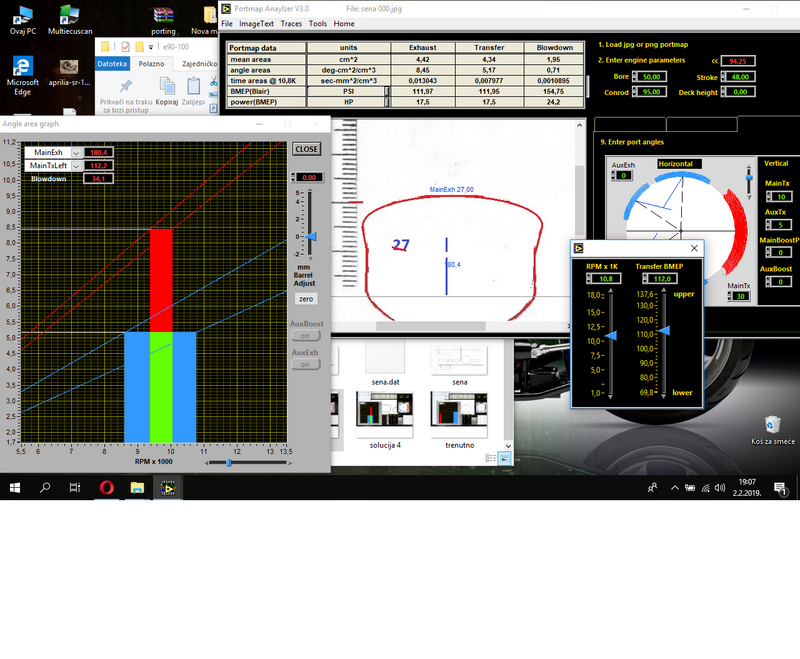Toggle the AuxBoost on switch
The image size is (800, 659).
coord(305,336)
